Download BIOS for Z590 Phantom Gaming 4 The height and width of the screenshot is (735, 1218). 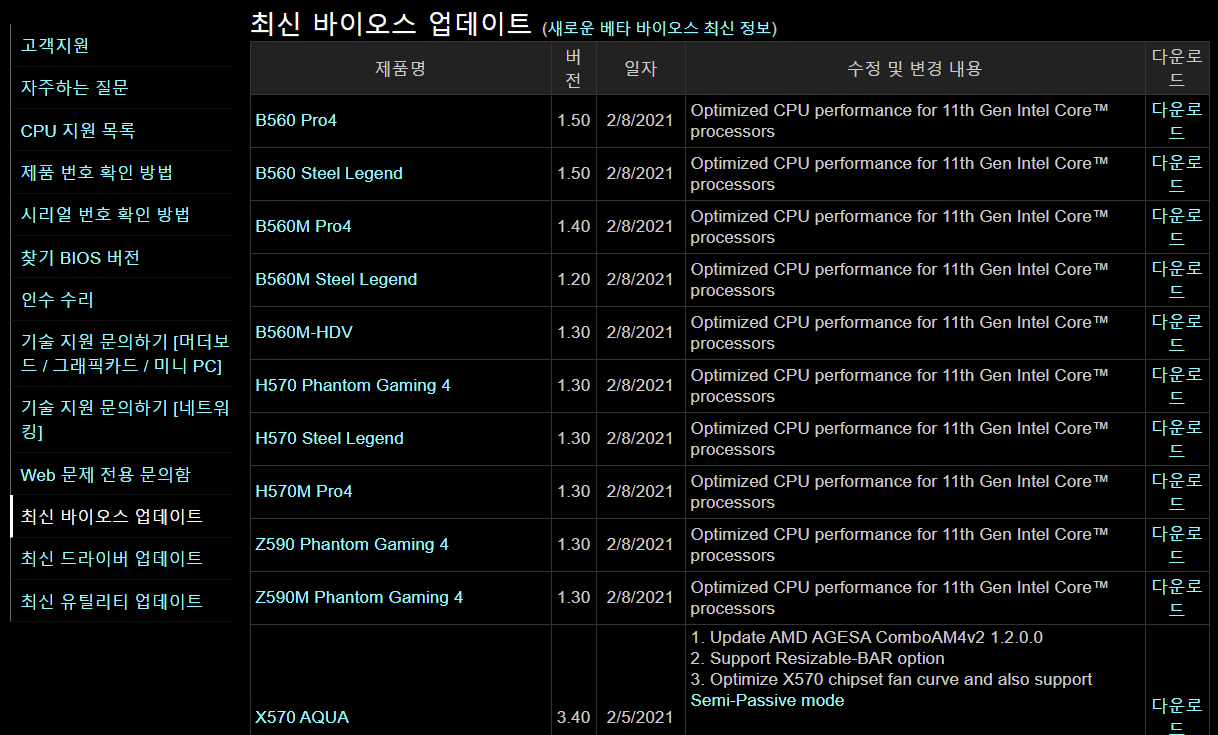(x=1176, y=544)
